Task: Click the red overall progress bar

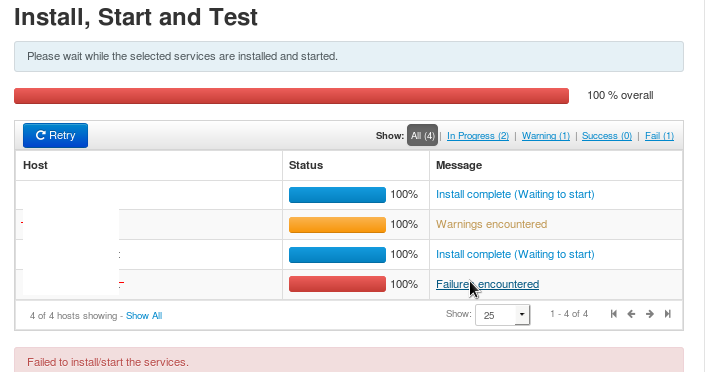Action: 291,96
